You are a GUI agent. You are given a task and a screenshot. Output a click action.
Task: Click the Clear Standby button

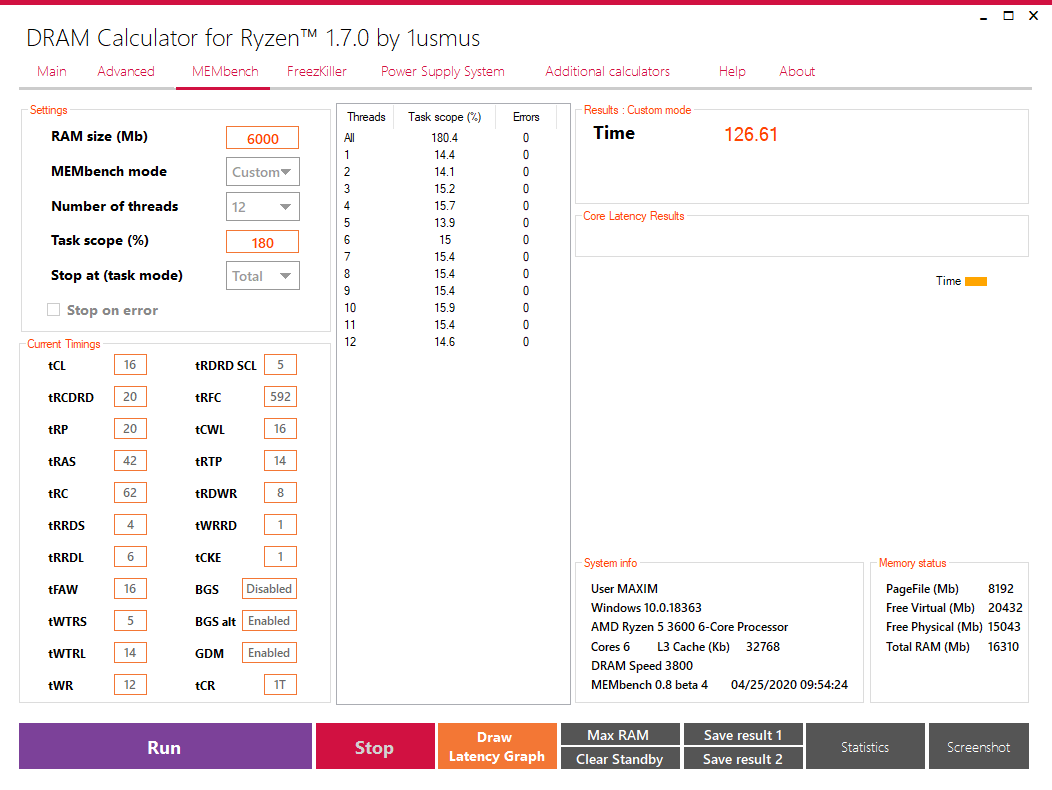[x=620, y=758]
